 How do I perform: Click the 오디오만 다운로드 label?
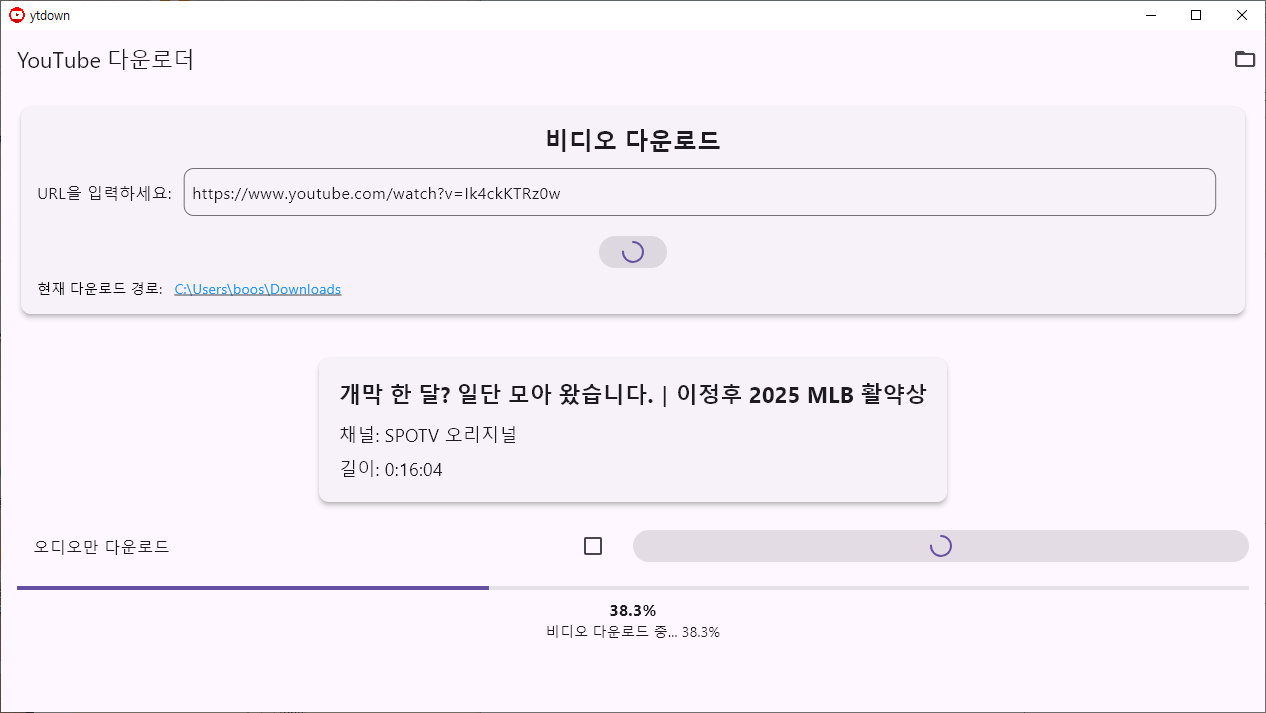coord(102,547)
